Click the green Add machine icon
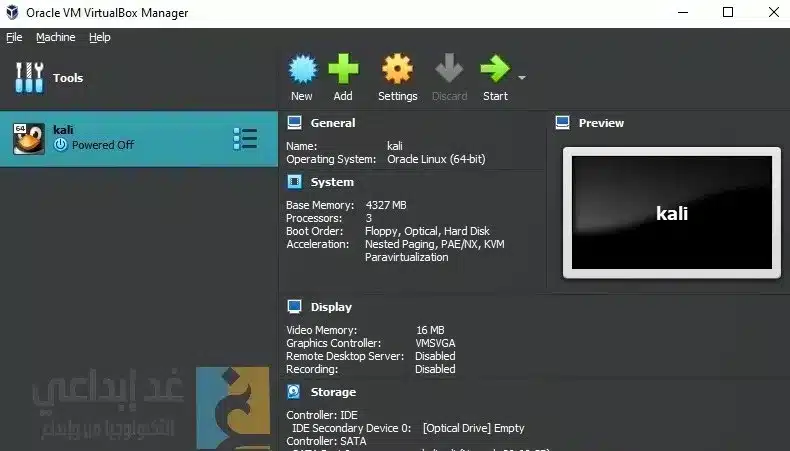This screenshot has height=451, width=790. [343, 69]
